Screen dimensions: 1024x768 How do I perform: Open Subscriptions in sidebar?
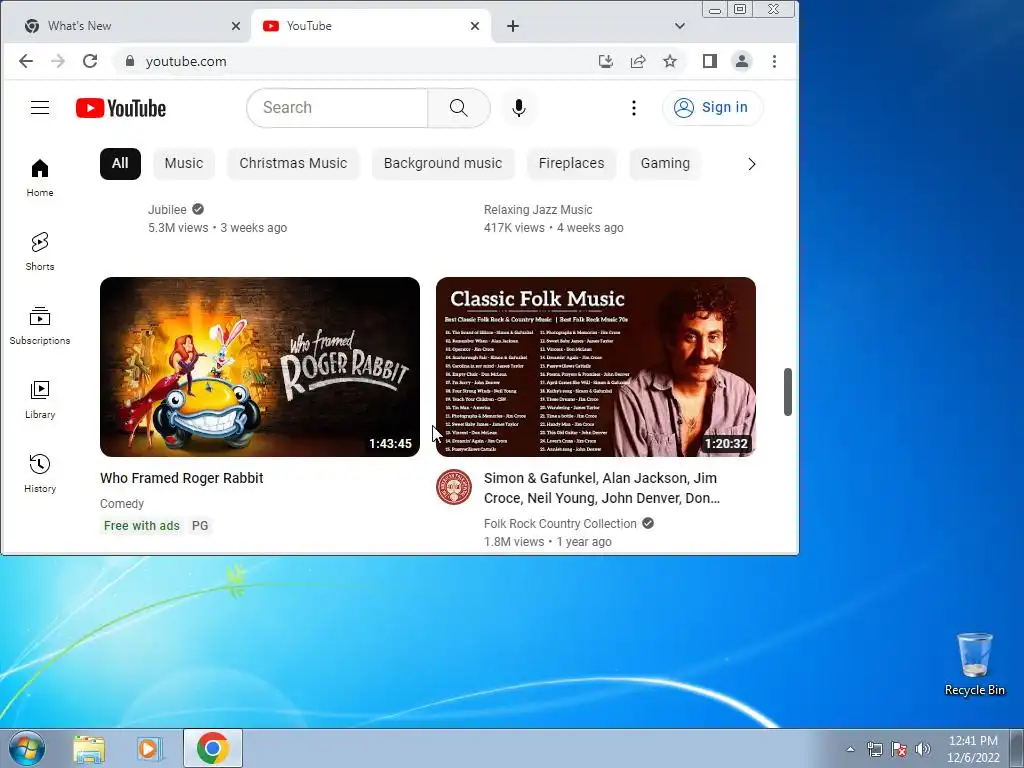pos(40,325)
